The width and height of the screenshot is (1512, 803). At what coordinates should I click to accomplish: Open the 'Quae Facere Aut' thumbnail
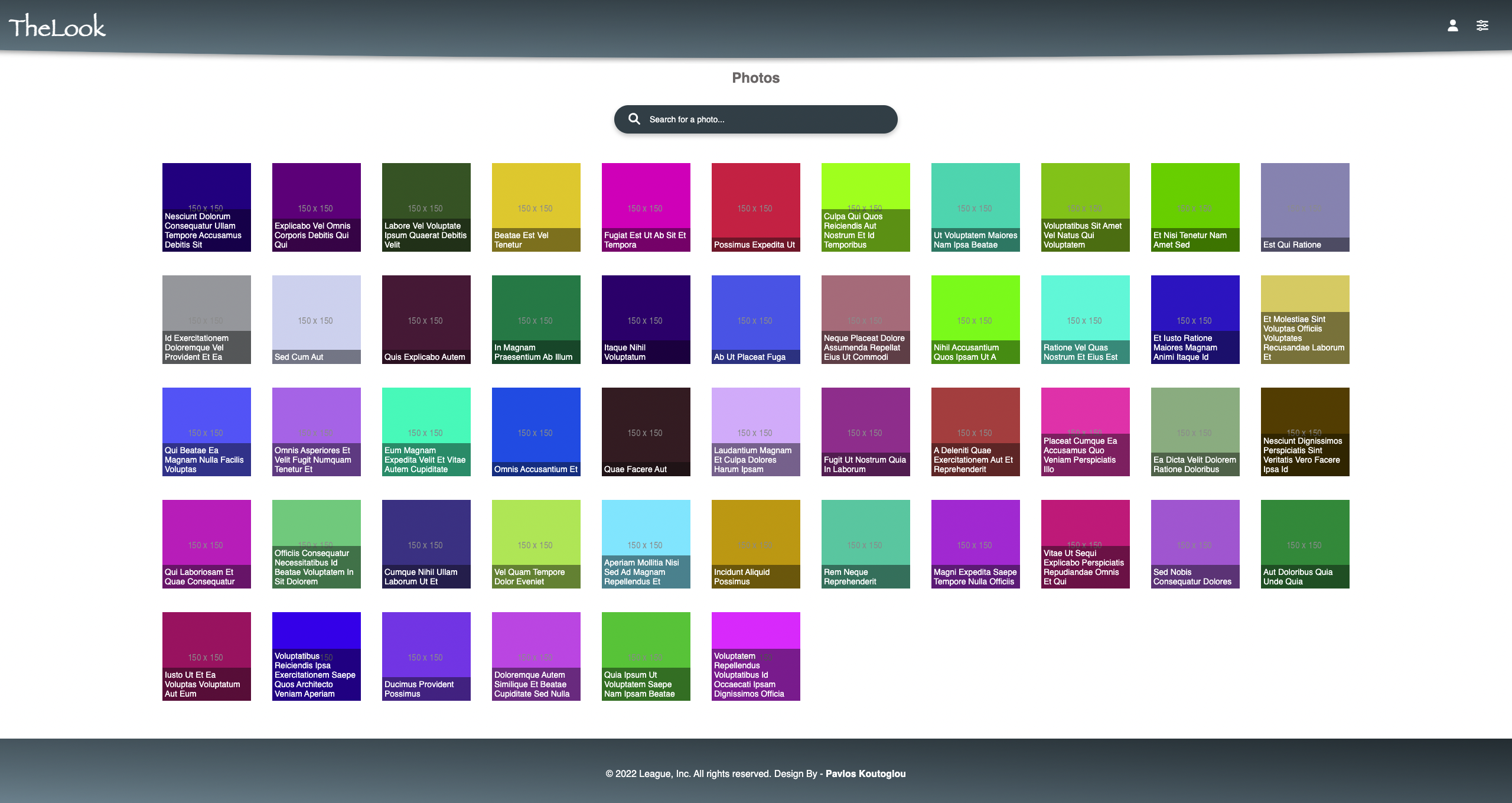click(646, 431)
